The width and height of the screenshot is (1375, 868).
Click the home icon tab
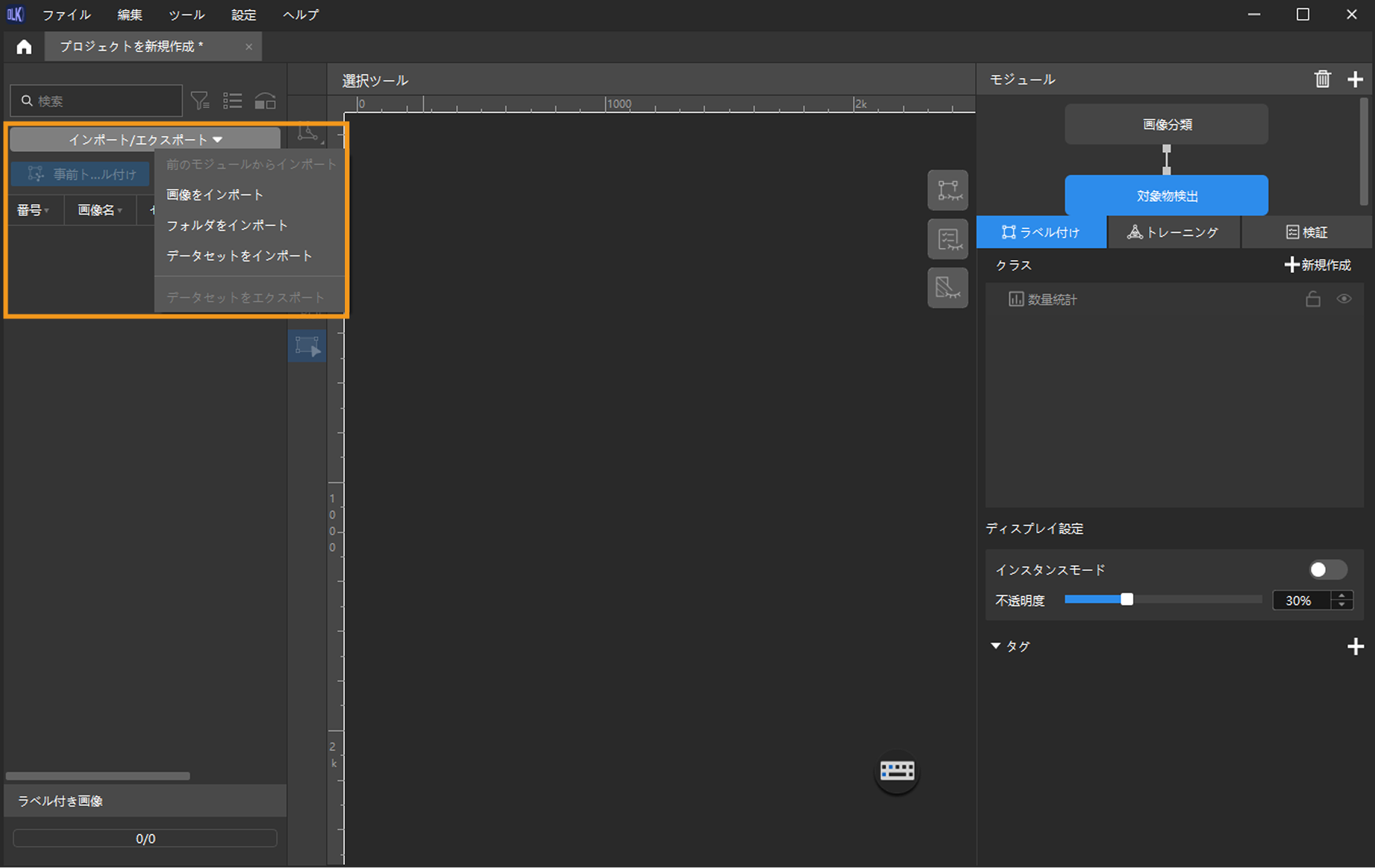tap(24, 47)
